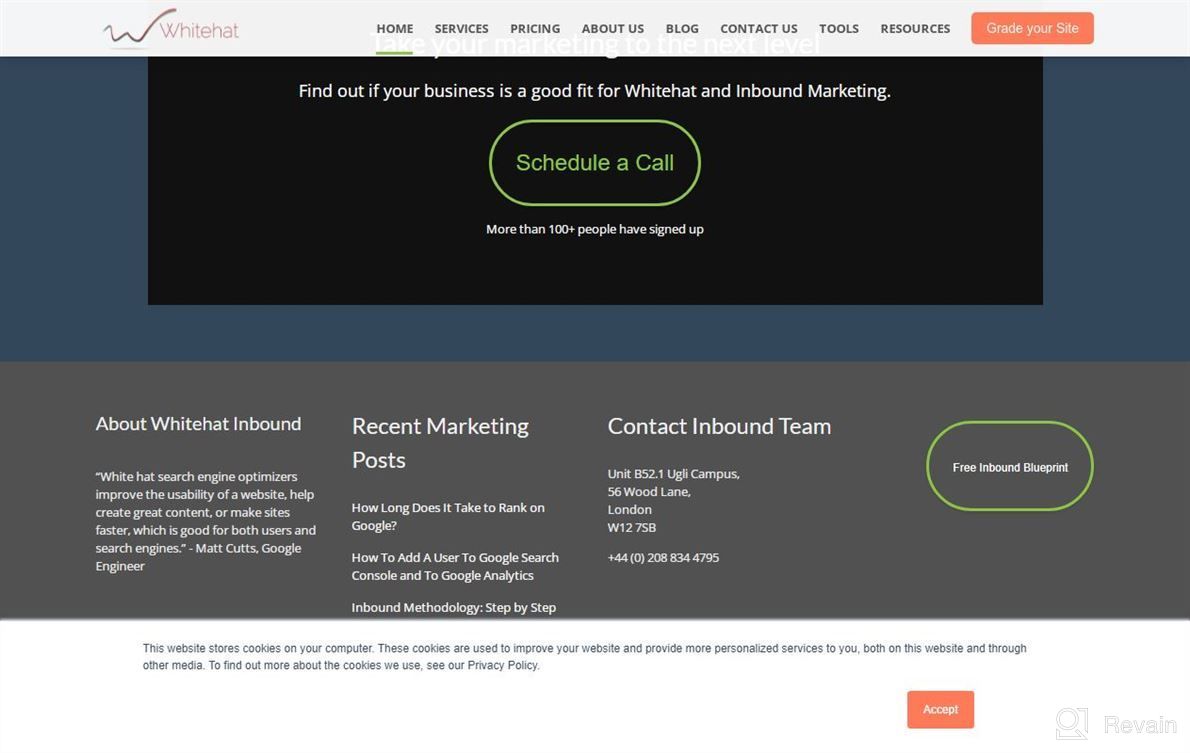Click the Privacy Policy link in cookie banner
Screen dimensions: 1190x753
(x=502, y=665)
